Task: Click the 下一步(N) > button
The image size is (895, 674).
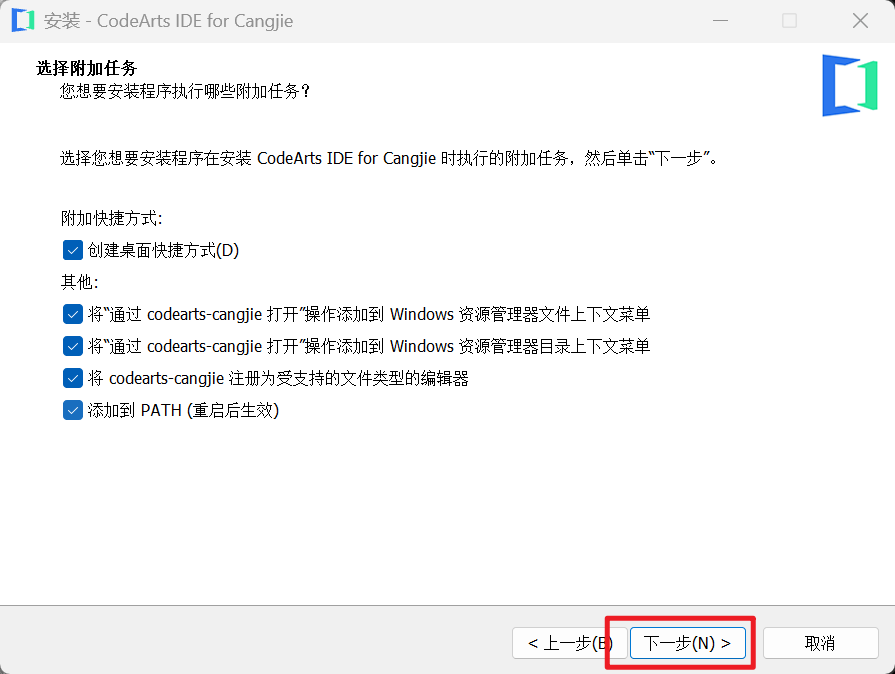Action: click(688, 643)
